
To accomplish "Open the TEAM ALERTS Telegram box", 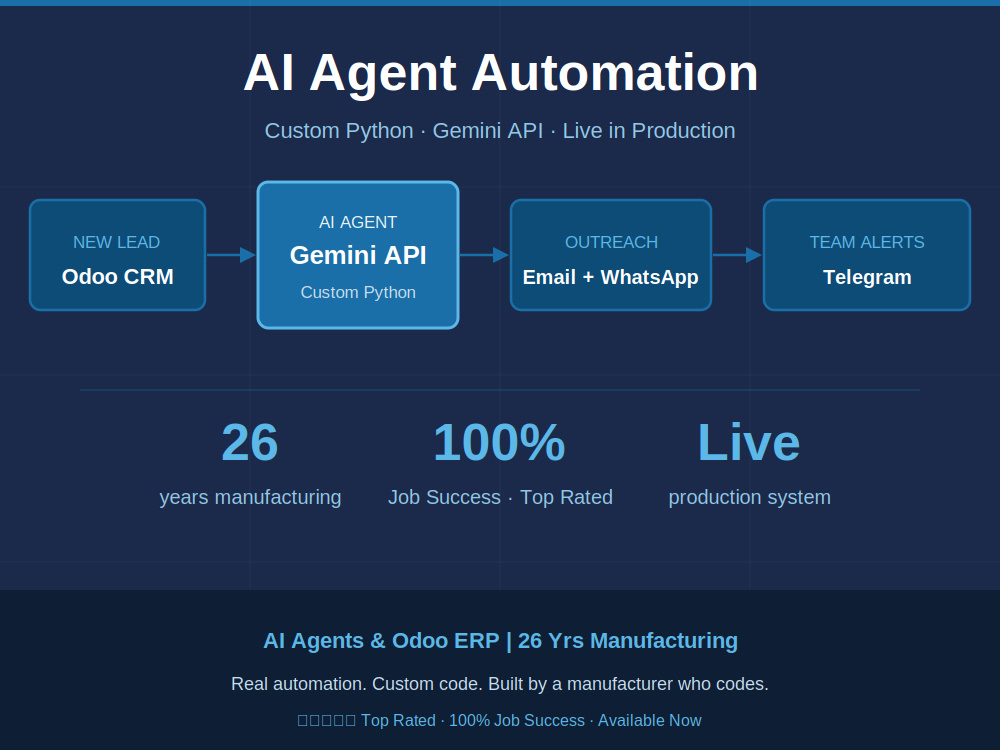I will [867, 255].
